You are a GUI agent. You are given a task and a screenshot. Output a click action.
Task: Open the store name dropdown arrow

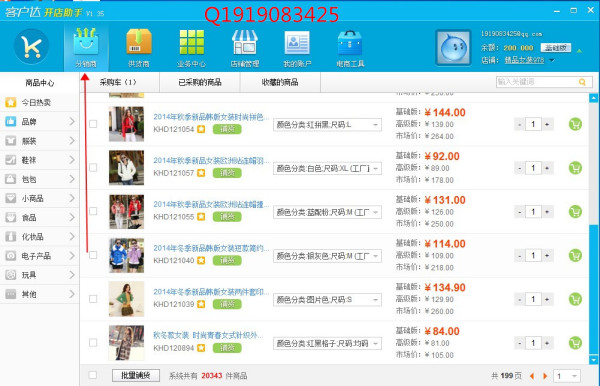(552, 60)
